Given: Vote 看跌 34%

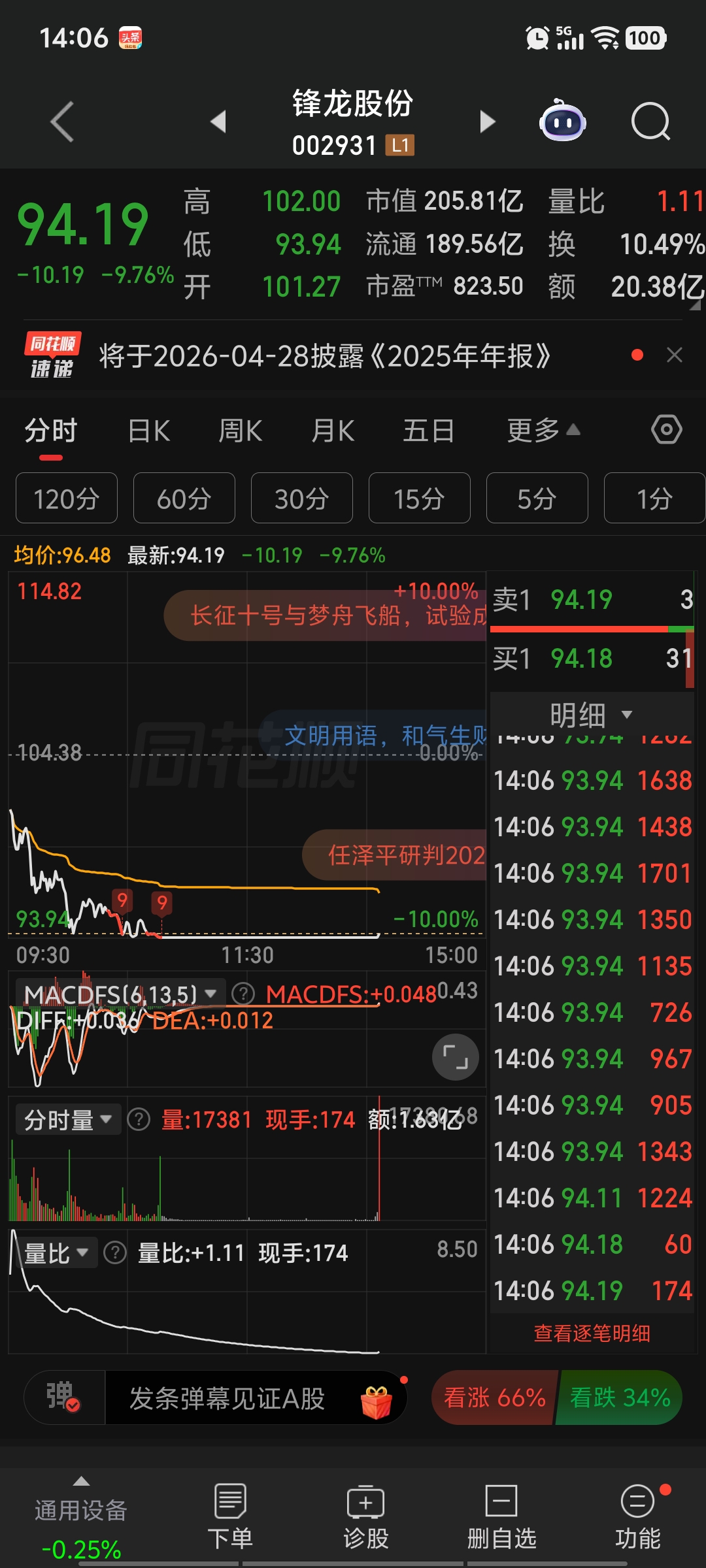Looking at the screenshot, I should click(620, 1397).
